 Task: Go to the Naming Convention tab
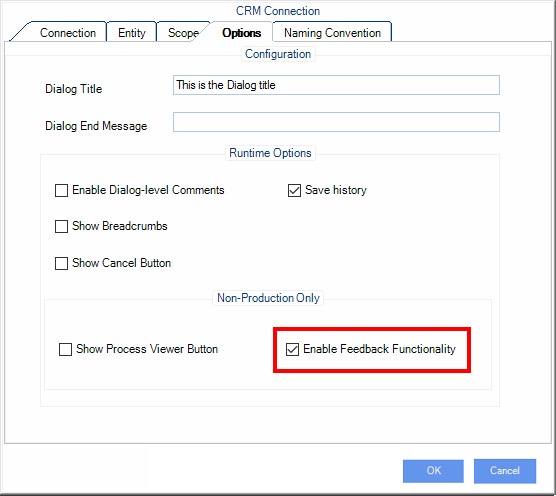tap(332, 33)
